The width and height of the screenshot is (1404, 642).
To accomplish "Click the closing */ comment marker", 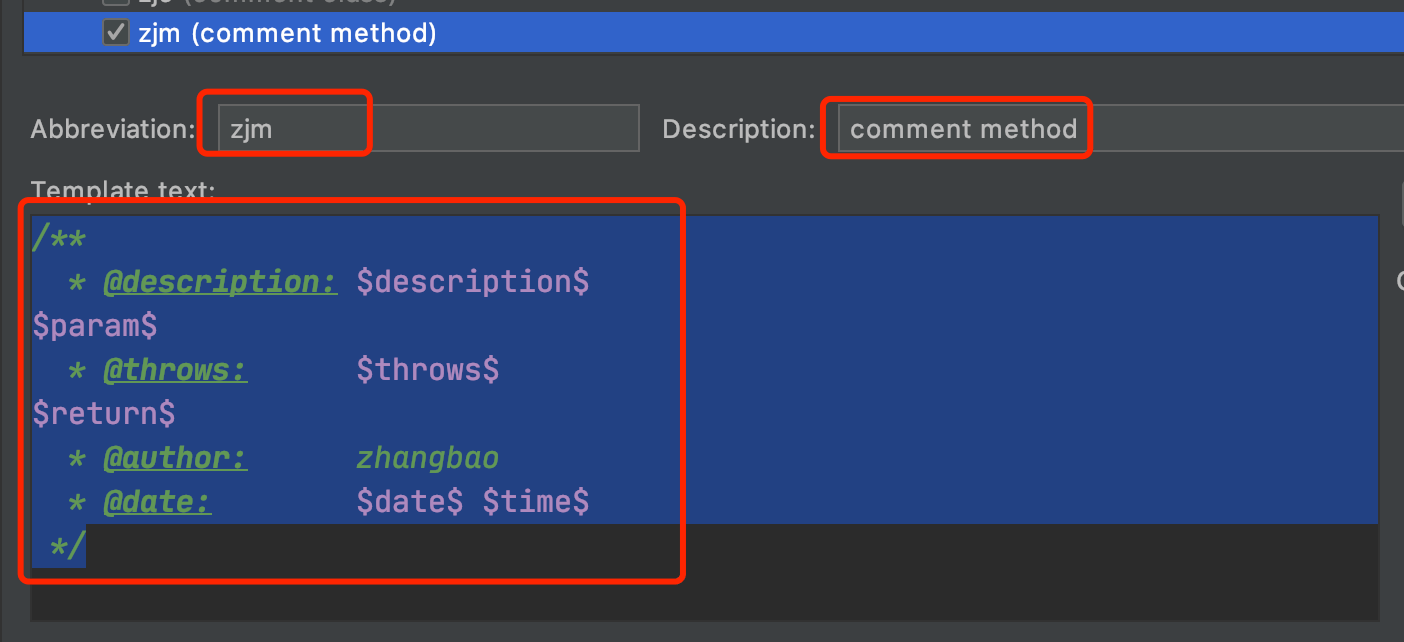I will pyautogui.click(x=68, y=546).
